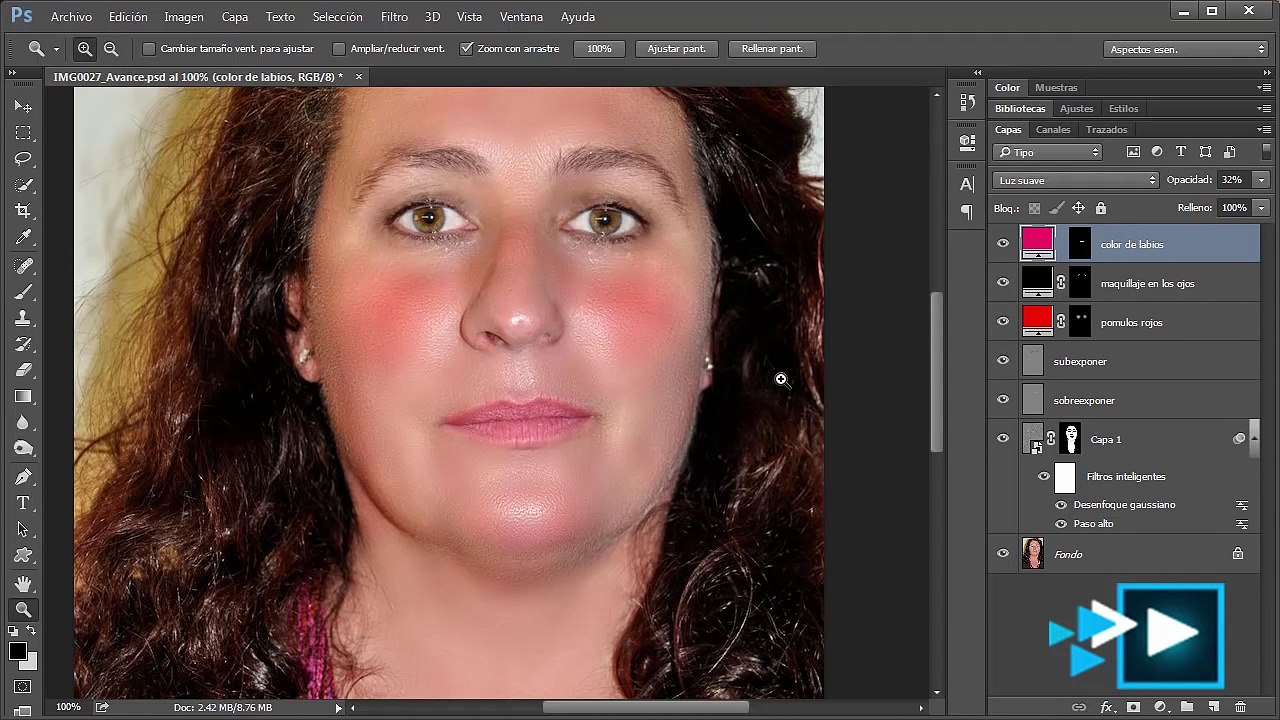Open Color panel flyout menu

(x=1264, y=87)
